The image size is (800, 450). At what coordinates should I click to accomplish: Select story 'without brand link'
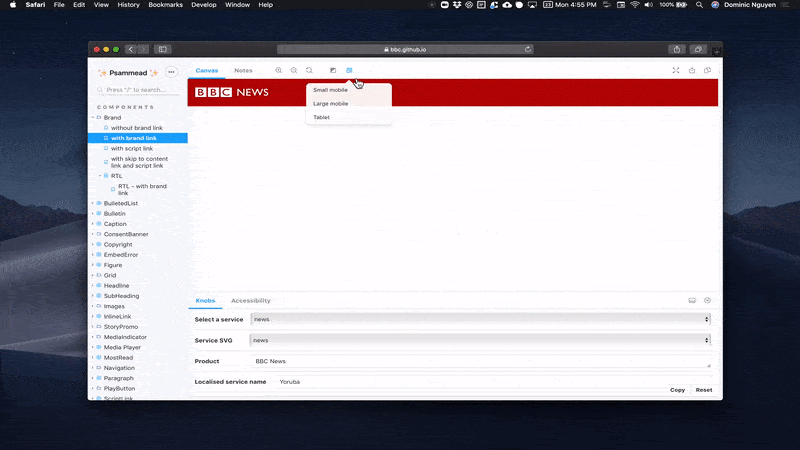tap(137, 128)
